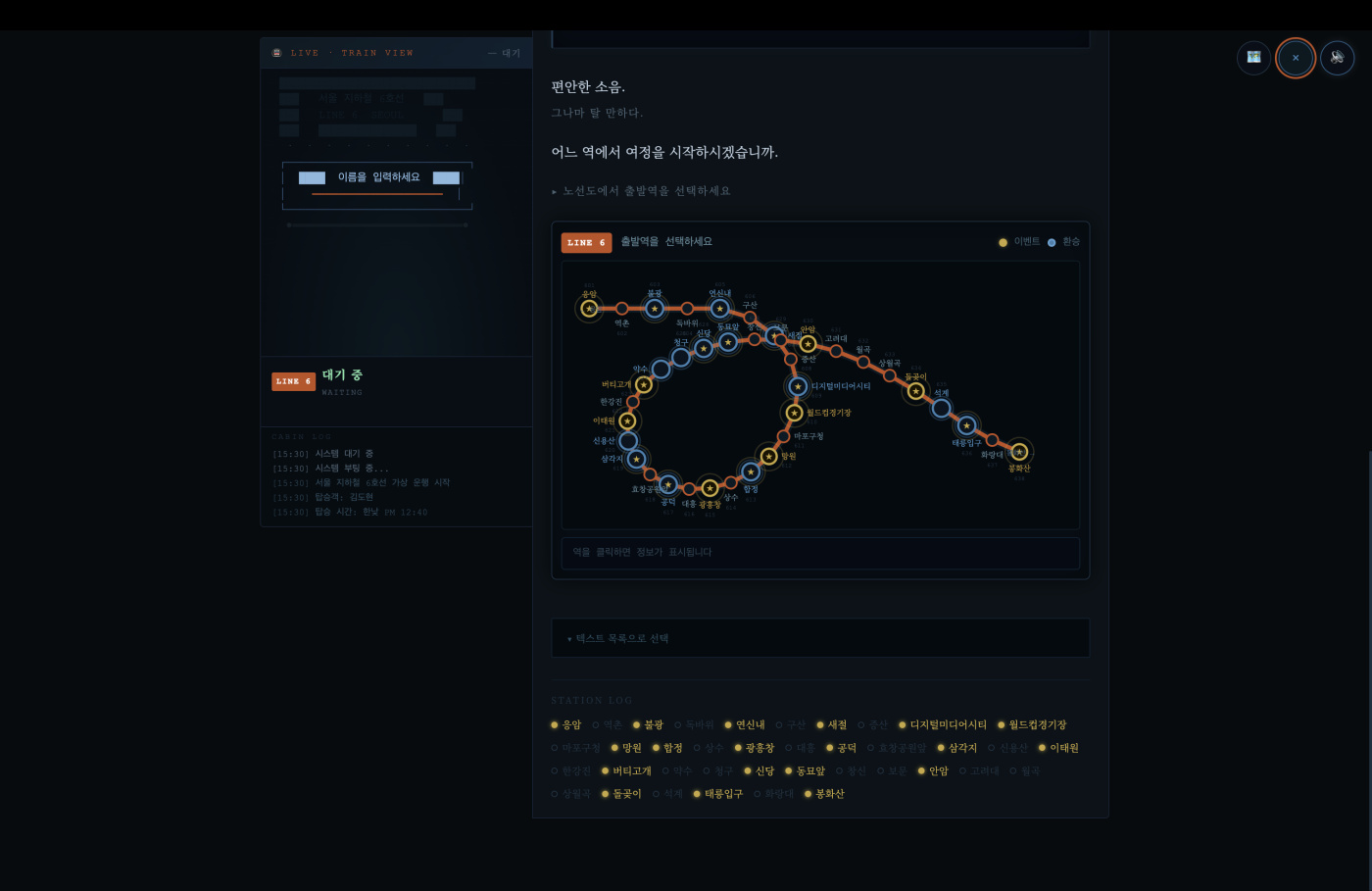The width and height of the screenshot is (1372, 891).
Task: Toggle the 환승 legend dot
Action: (1052, 242)
